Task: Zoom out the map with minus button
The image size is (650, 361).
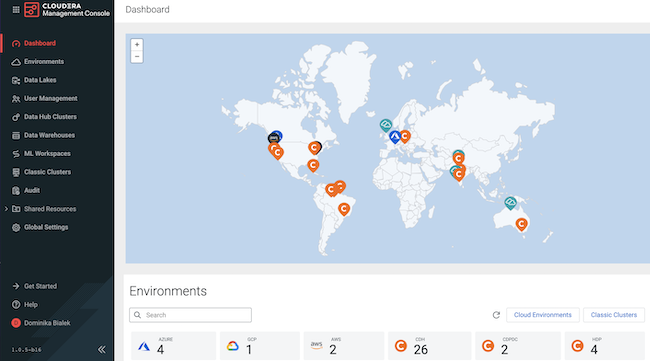Action: point(137,56)
